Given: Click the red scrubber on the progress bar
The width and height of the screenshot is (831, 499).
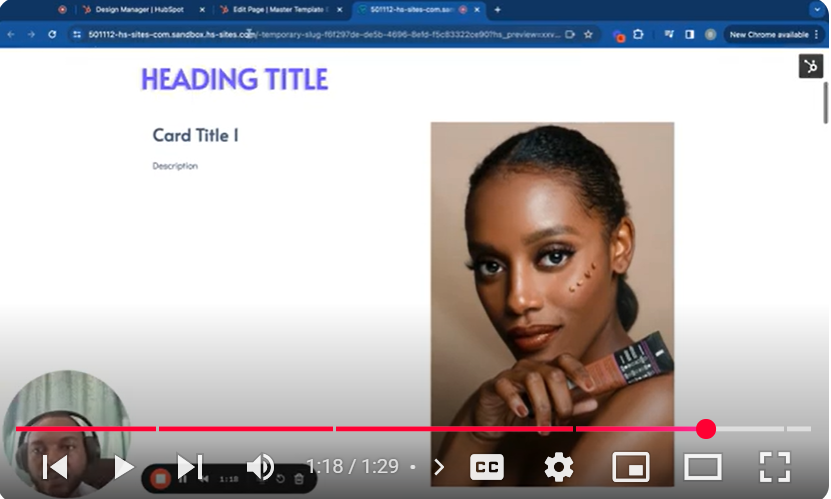Looking at the screenshot, I should [x=706, y=429].
